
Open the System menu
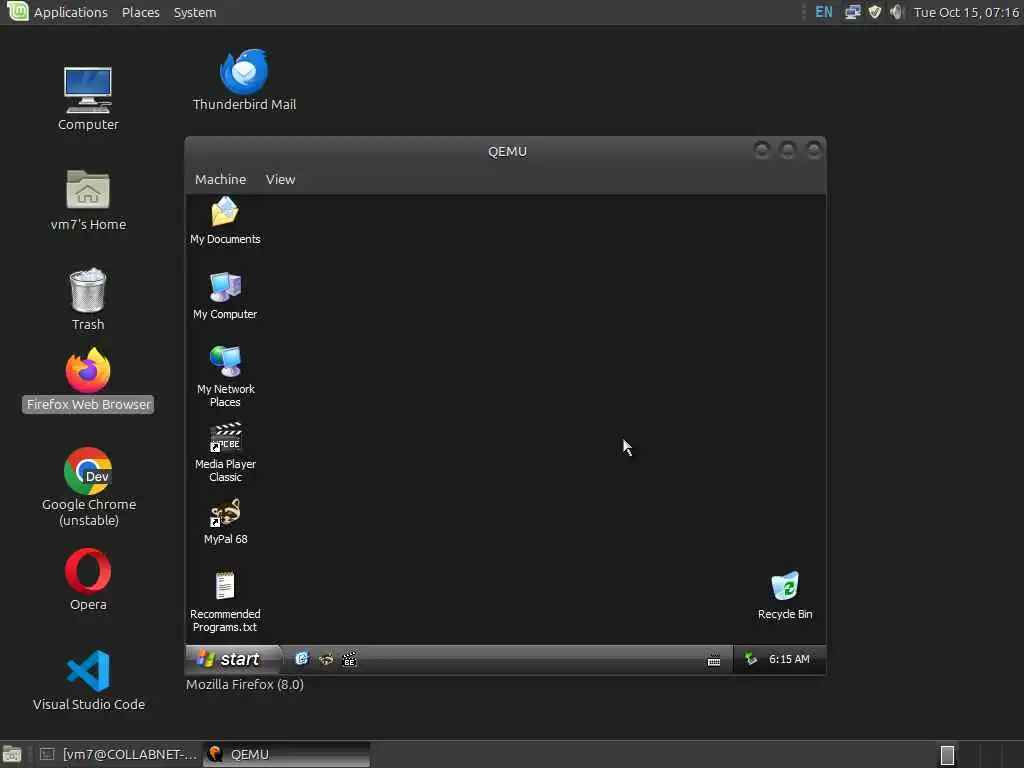tap(195, 12)
